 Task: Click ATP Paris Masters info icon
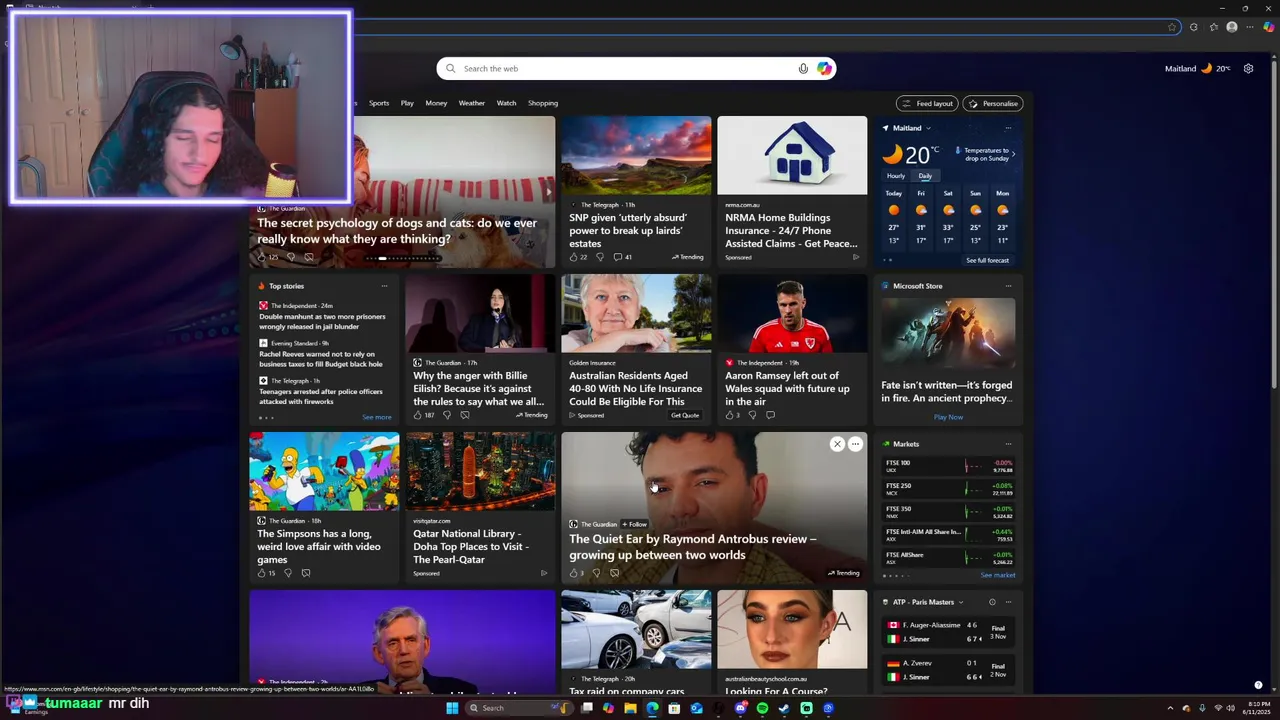click(x=992, y=602)
